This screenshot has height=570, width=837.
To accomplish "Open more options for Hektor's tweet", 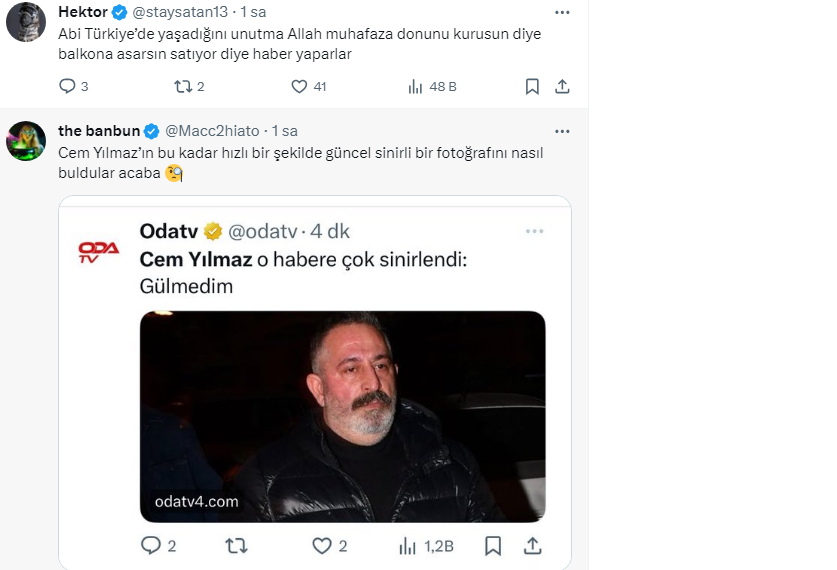I will point(562,12).
